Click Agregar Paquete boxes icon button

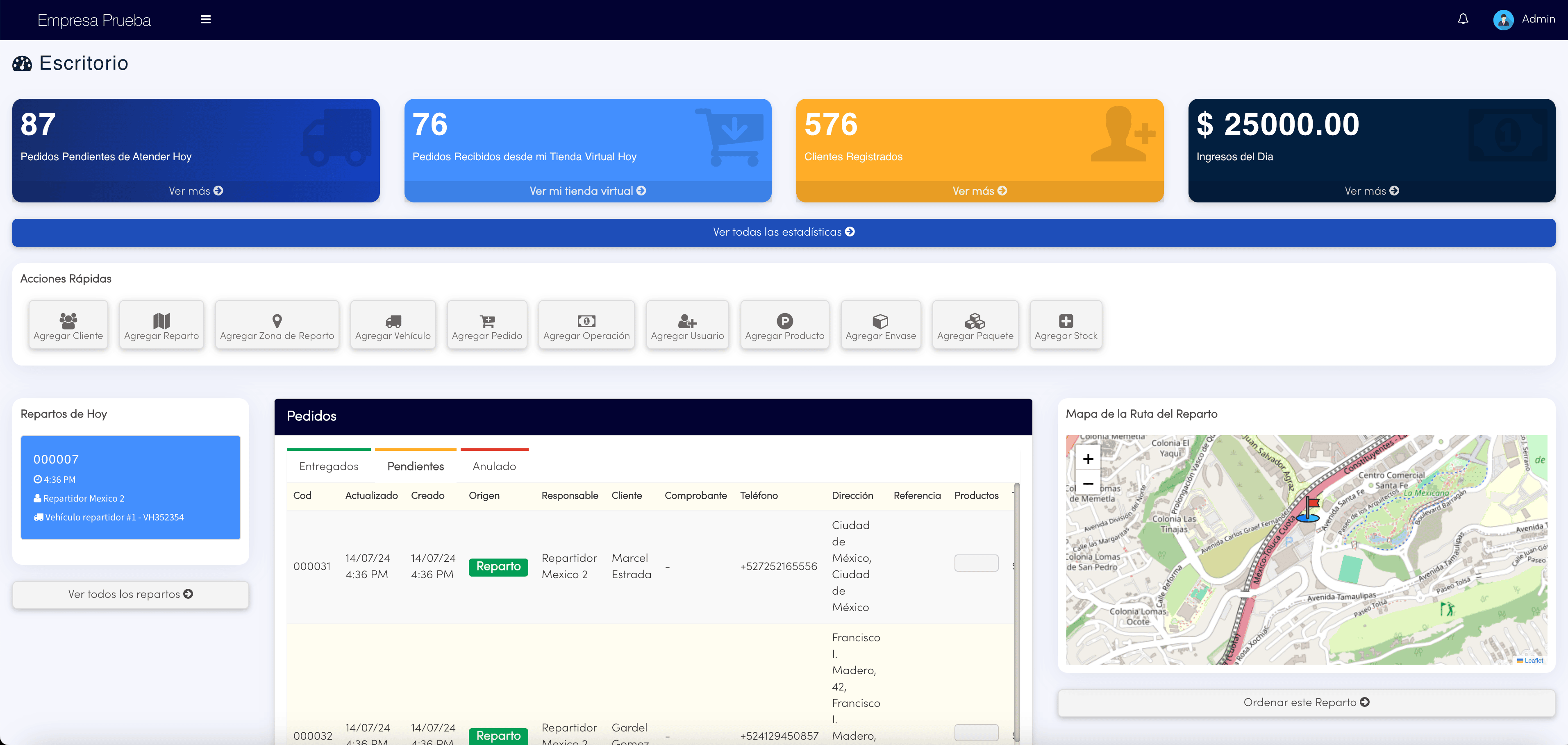coord(975,325)
